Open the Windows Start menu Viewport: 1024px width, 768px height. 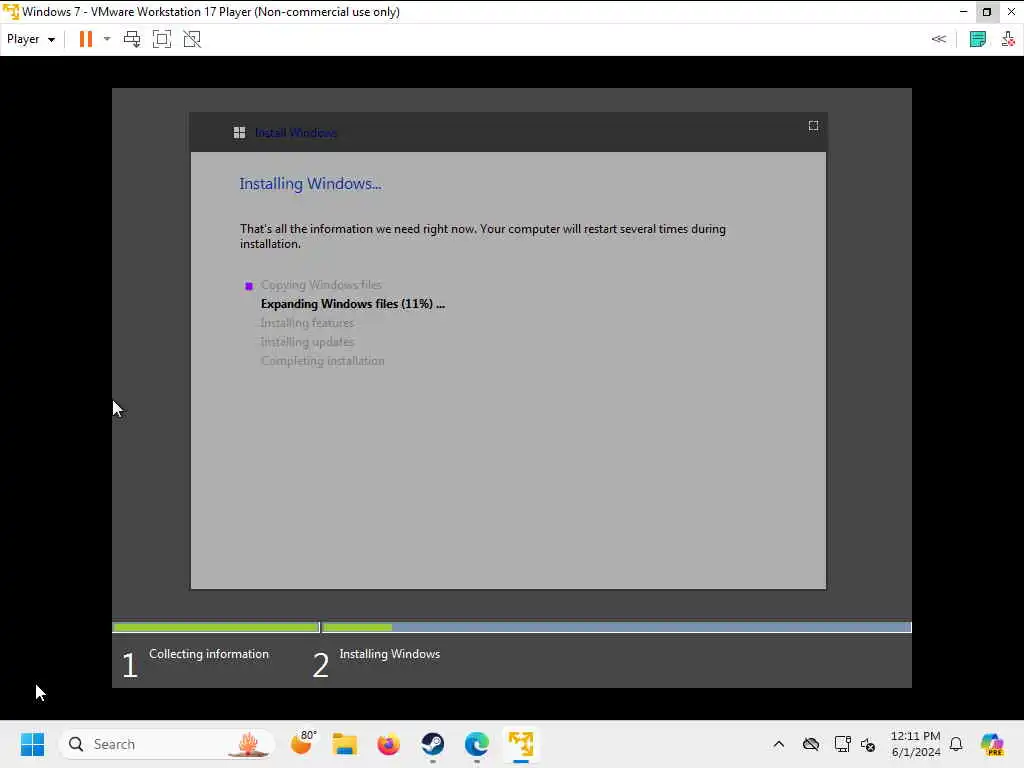[33, 744]
